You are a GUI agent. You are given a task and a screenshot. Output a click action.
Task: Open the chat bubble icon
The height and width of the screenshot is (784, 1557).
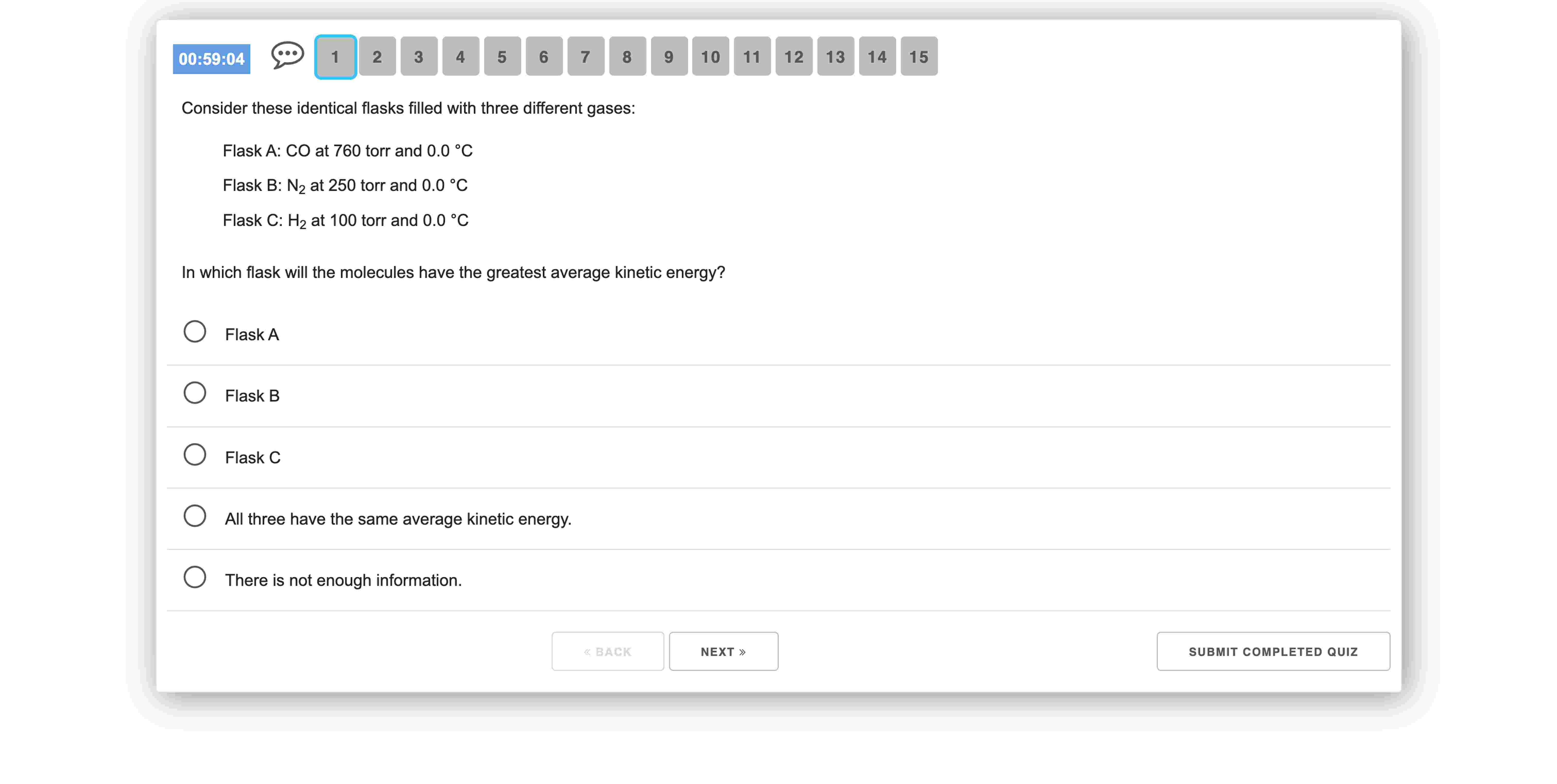(287, 56)
